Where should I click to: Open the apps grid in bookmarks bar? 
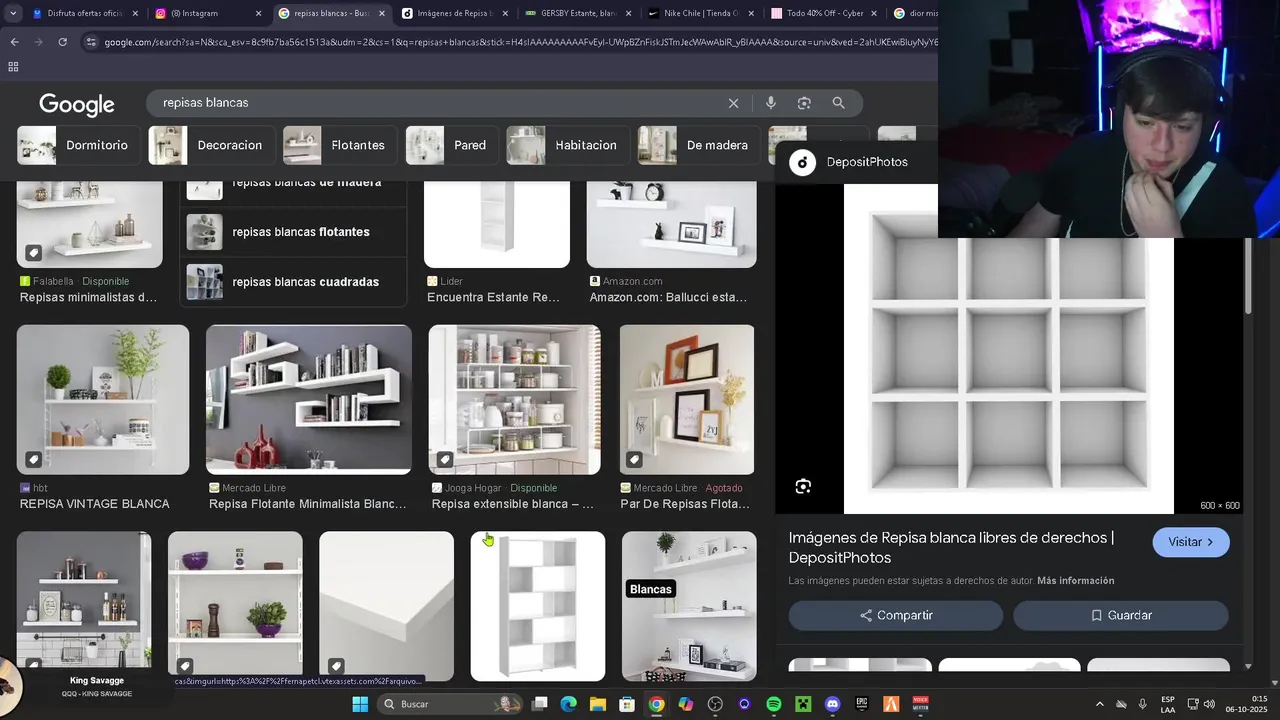[x=13, y=67]
